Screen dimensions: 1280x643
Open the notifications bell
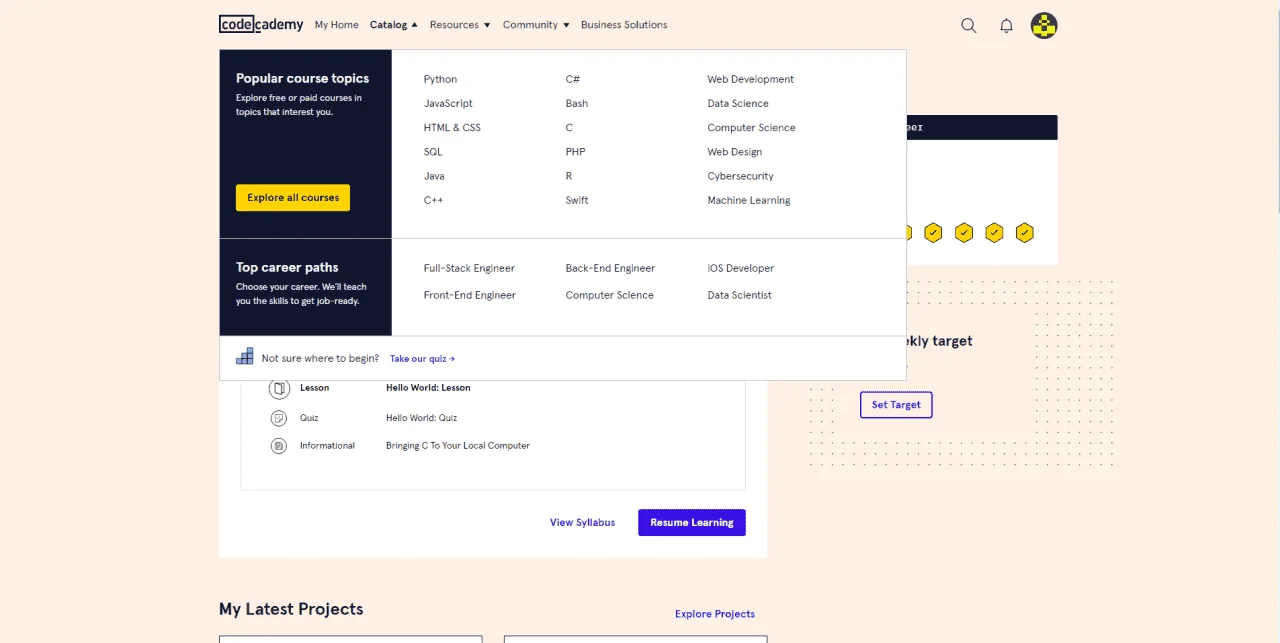pos(1006,26)
